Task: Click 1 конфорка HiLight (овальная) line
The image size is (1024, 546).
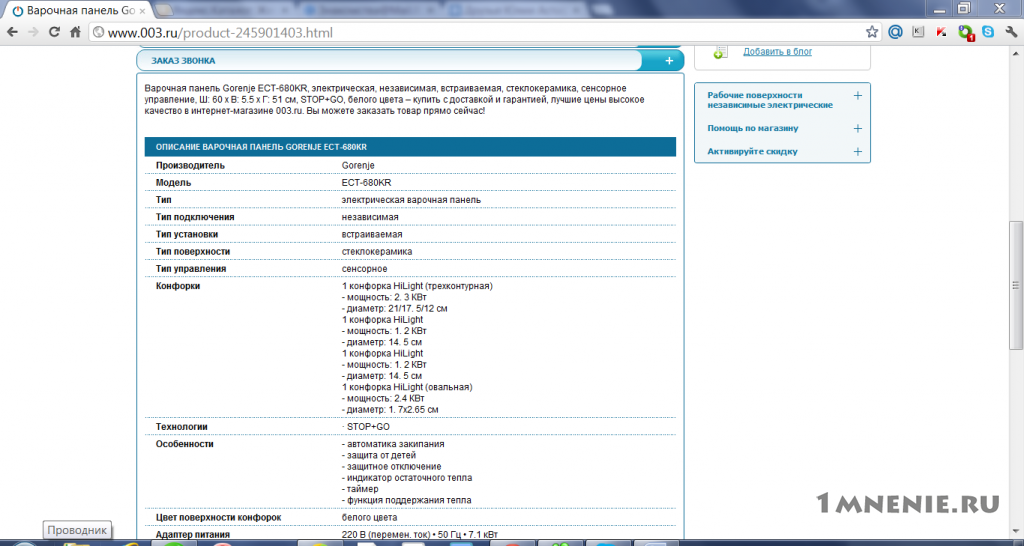Action: (x=407, y=387)
